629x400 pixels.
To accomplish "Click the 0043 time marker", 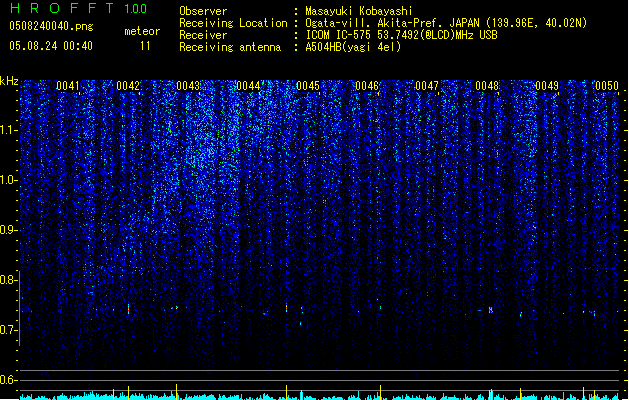I will tap(188, 86).
